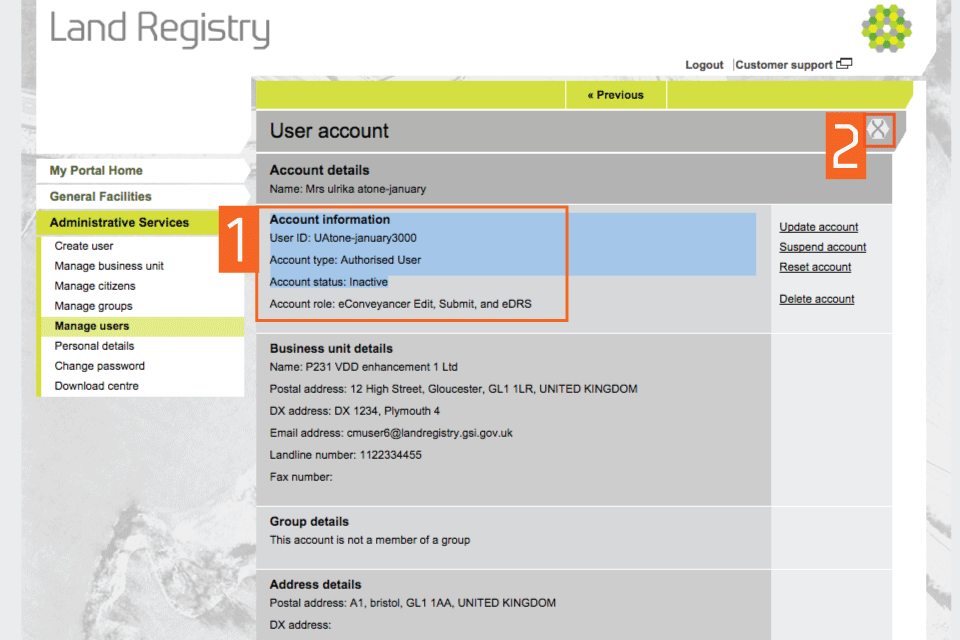Open Manage groups page
Image resolution: width=960 pixels, height=640 pixels.
click(93, 306)
